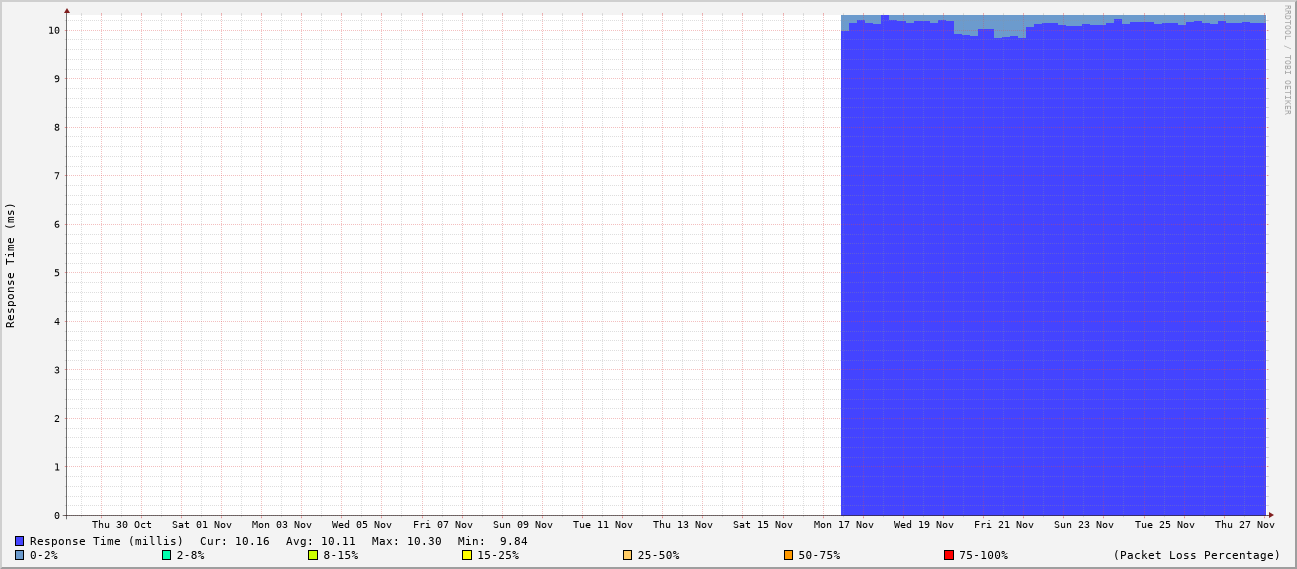Select the red 75-100% legend swatch
This screenshot has width=1297, height=569.
tap(949, 555)
